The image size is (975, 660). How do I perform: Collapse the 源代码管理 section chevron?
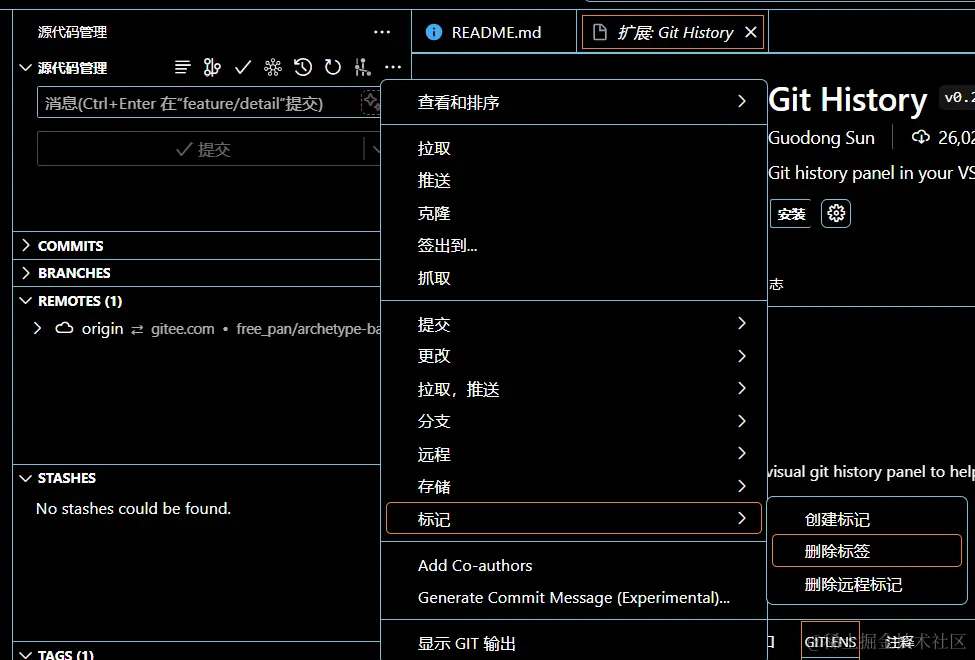(x=25, y=67)
